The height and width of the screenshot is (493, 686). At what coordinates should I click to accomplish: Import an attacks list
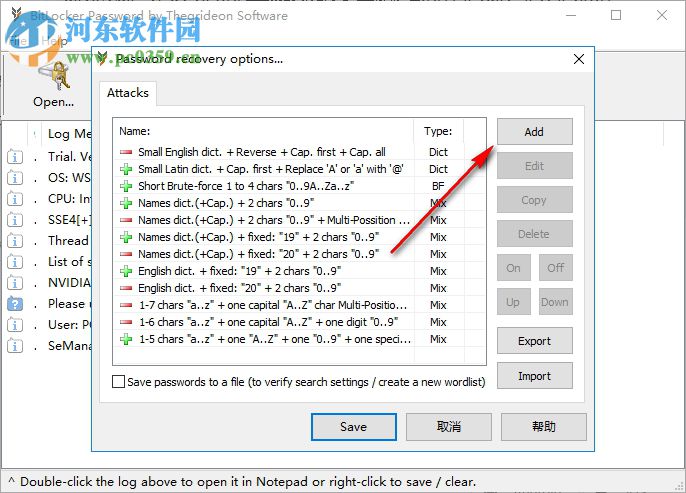coord(534,376)
